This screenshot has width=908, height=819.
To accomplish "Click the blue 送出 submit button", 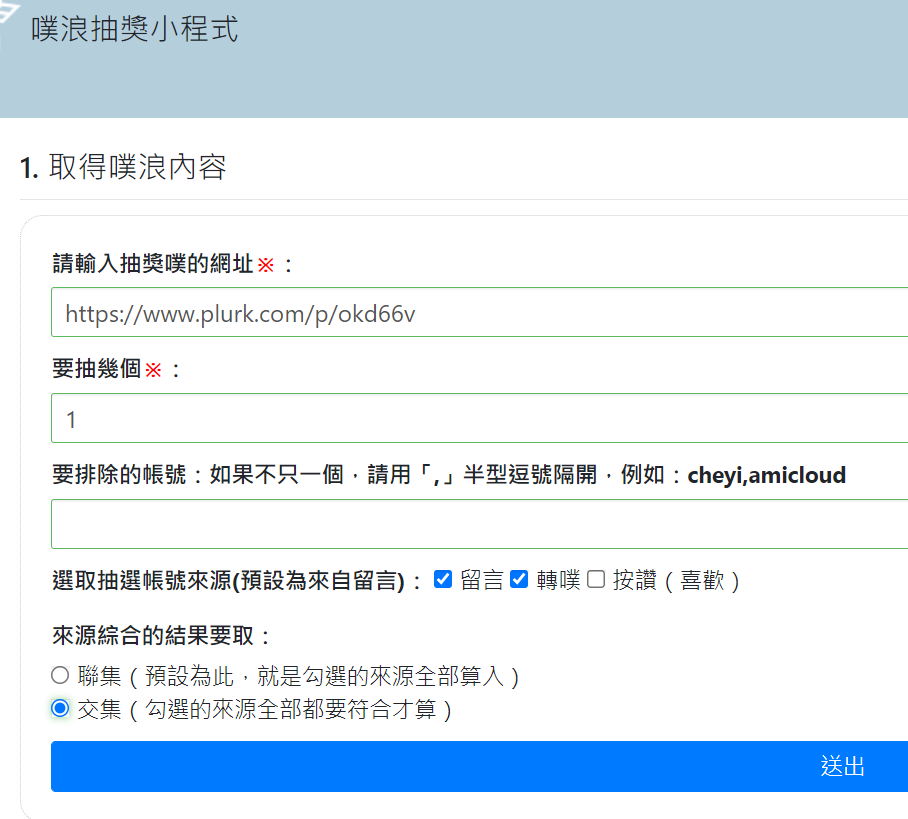I will coord(479,766).
